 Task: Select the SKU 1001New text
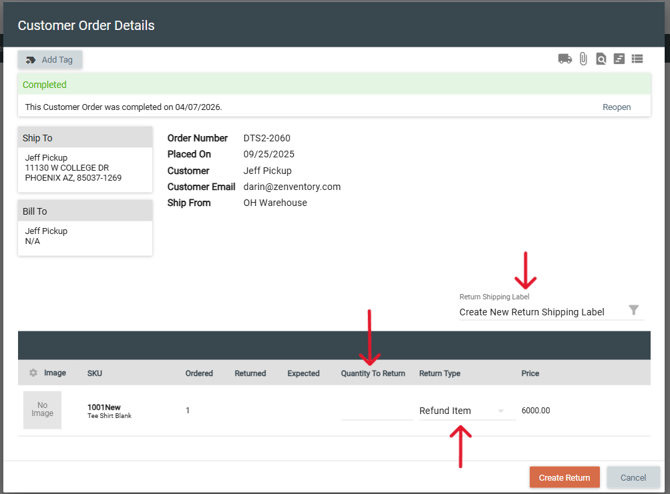click(x=104, y=407)
